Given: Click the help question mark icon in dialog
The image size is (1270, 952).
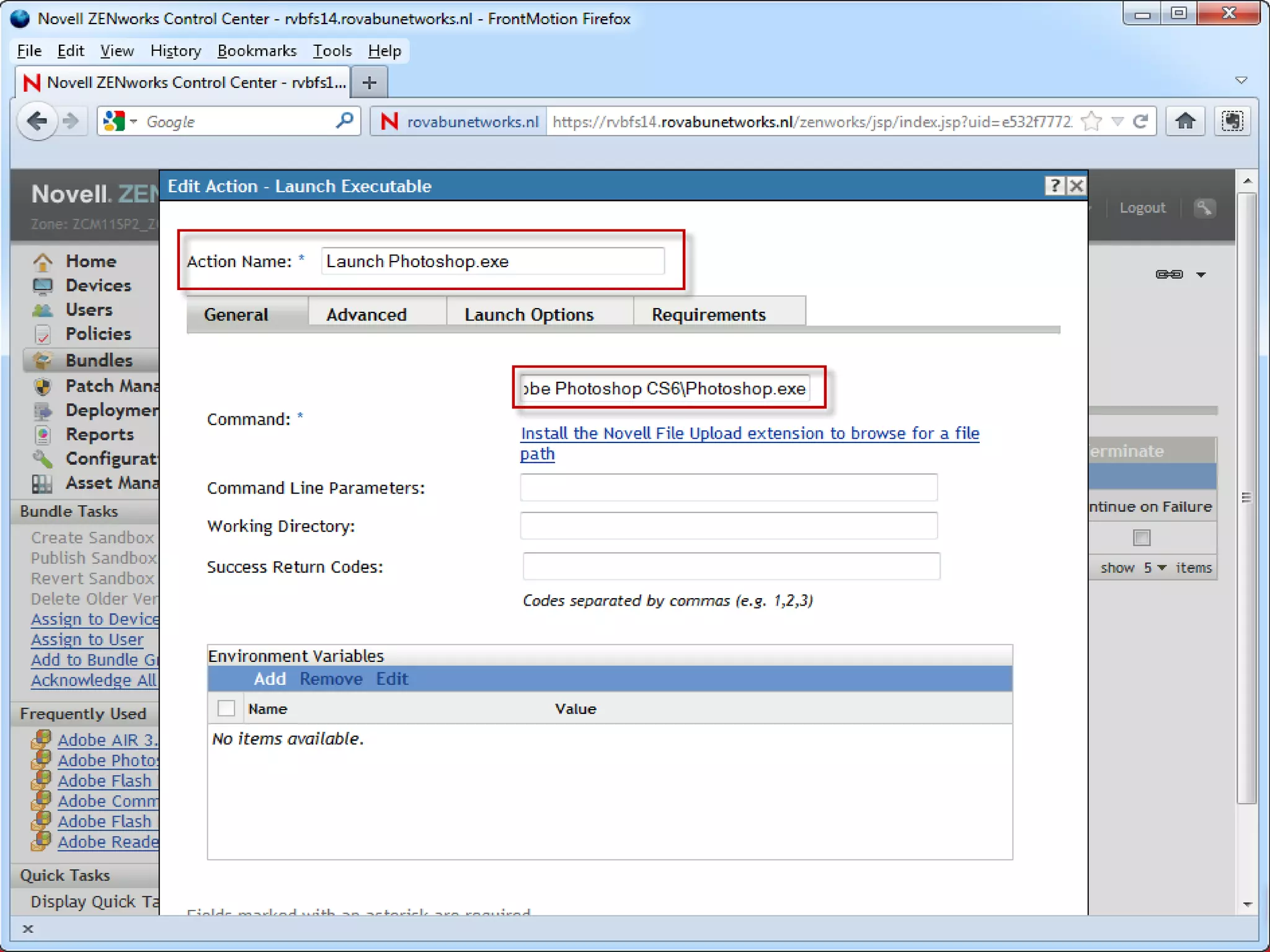Looking at the screenshot, I should (x=1054, y=185).
